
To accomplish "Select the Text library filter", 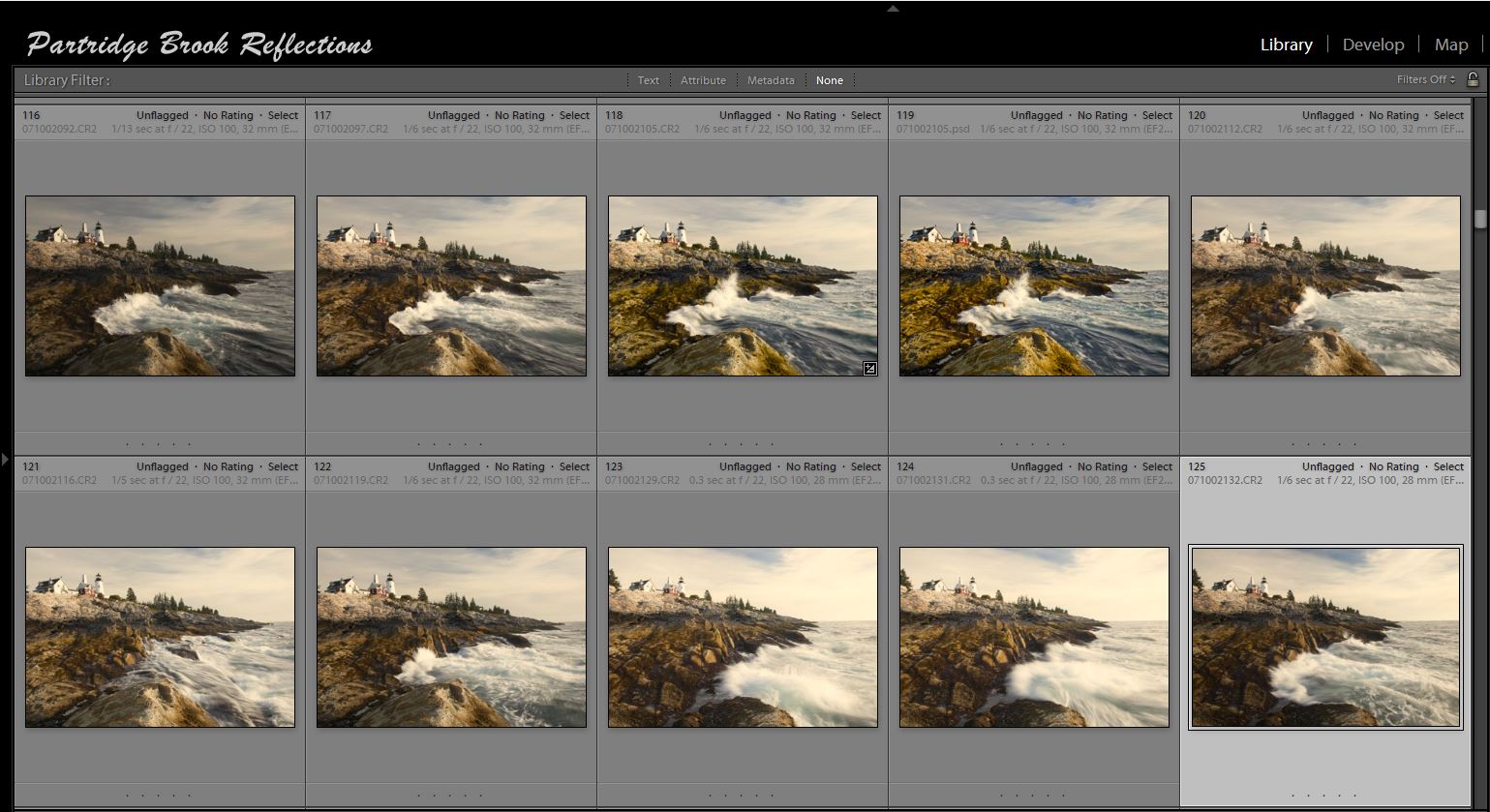I will pyautogui.click(x=649, y=80).
